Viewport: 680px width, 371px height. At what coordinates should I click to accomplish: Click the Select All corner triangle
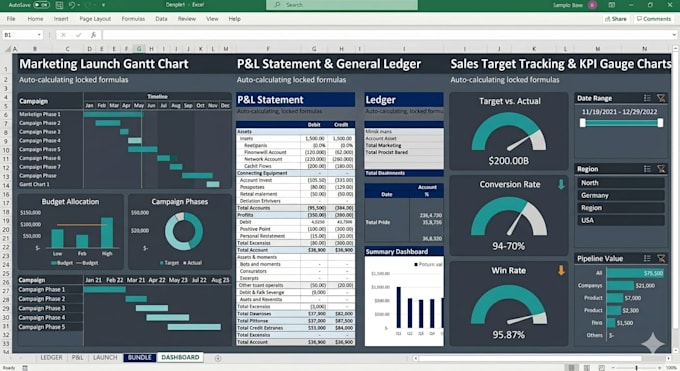coord(7,49)
